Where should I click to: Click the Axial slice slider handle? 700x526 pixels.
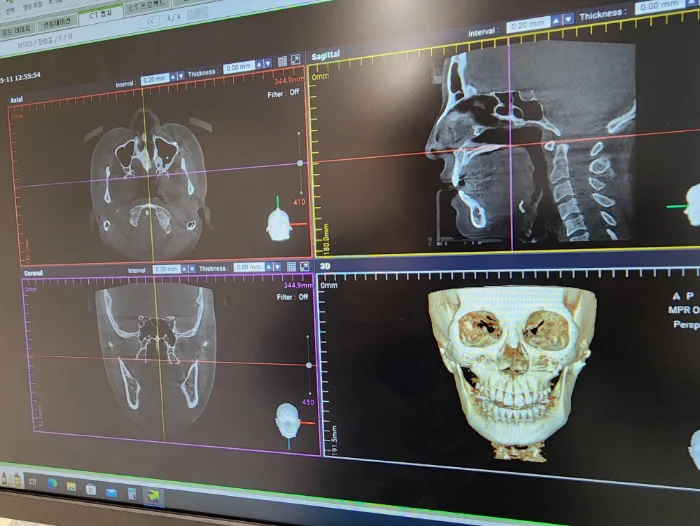(300, 162)
